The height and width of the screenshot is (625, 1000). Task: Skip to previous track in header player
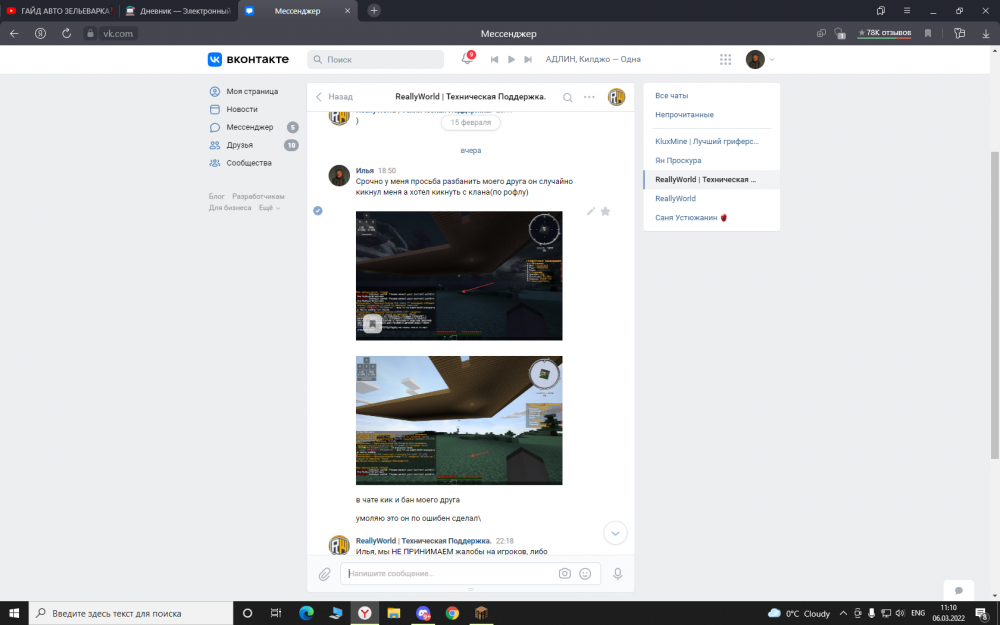(494, 59)
